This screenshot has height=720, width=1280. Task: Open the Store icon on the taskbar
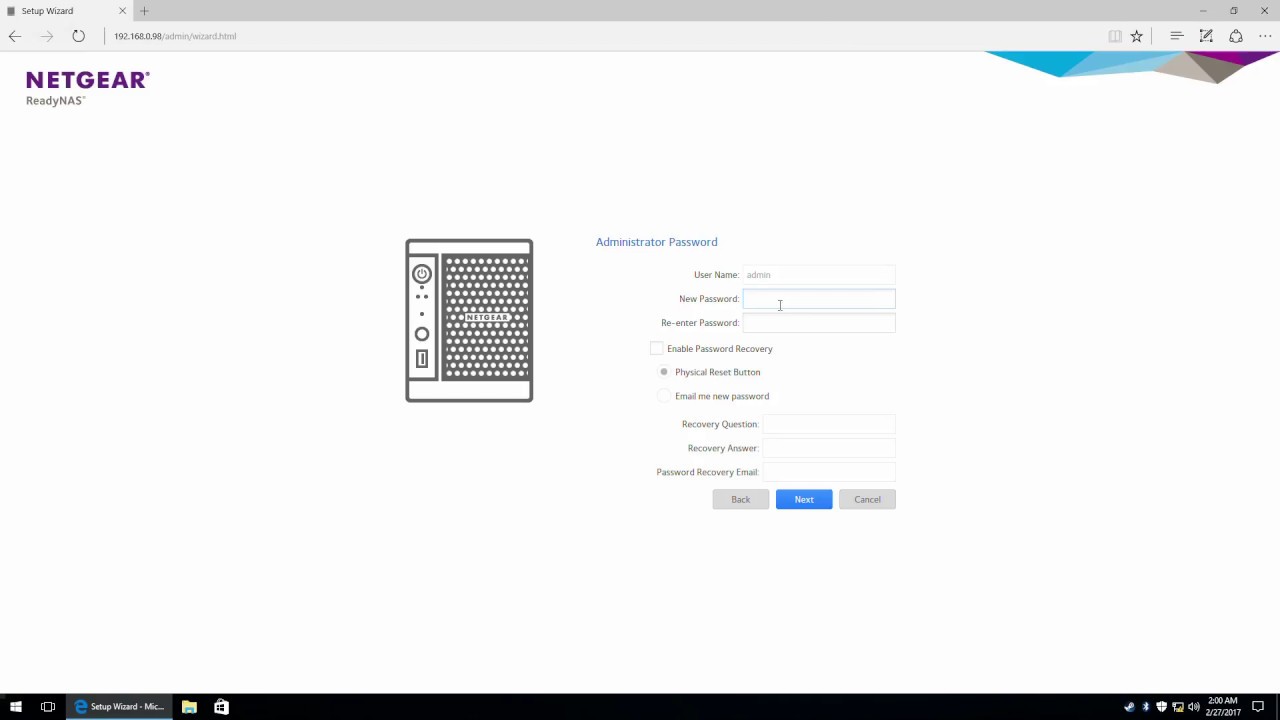tap(221, 707)
